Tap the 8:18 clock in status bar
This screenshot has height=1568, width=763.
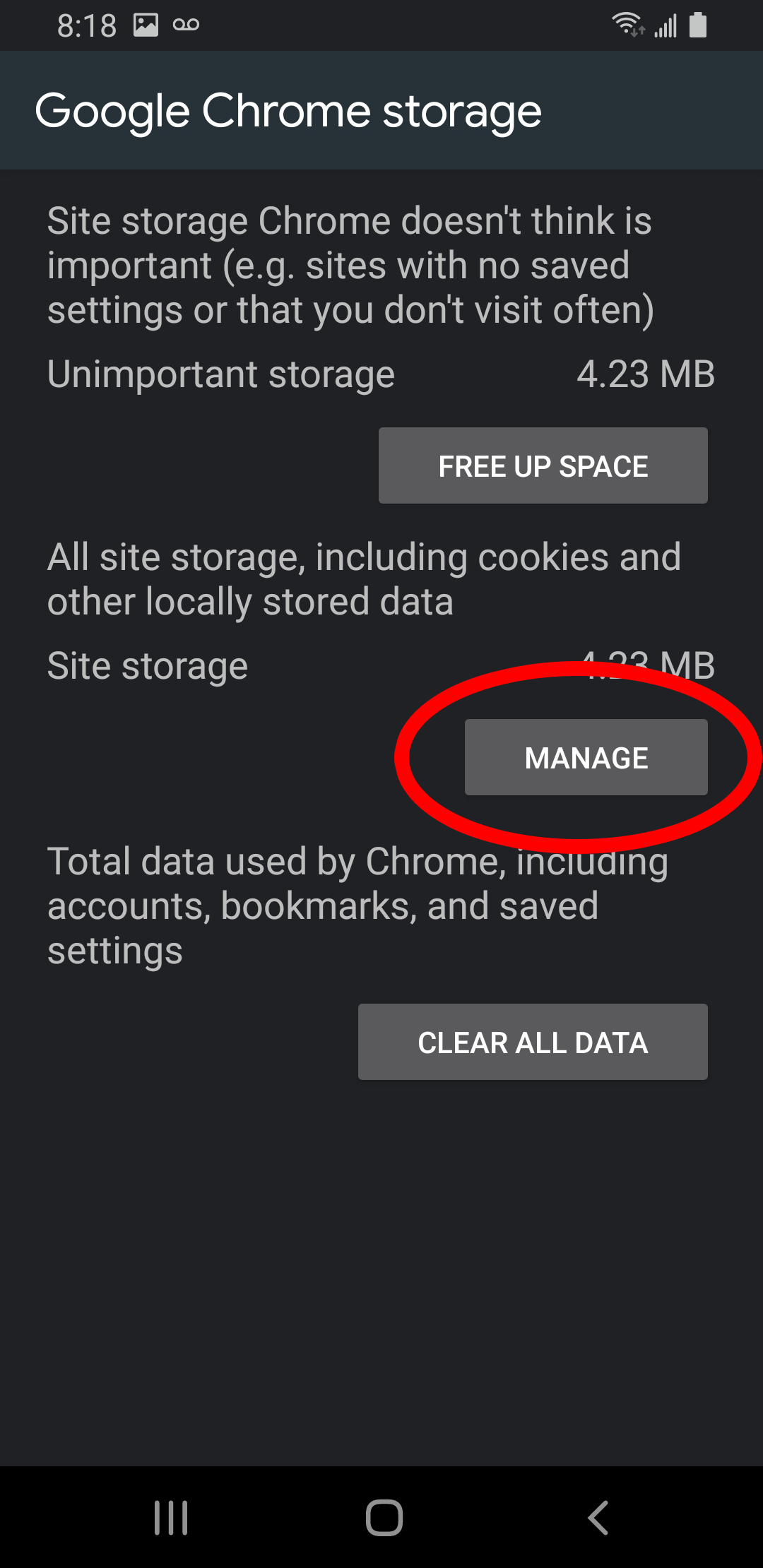[x=87, y=26]
